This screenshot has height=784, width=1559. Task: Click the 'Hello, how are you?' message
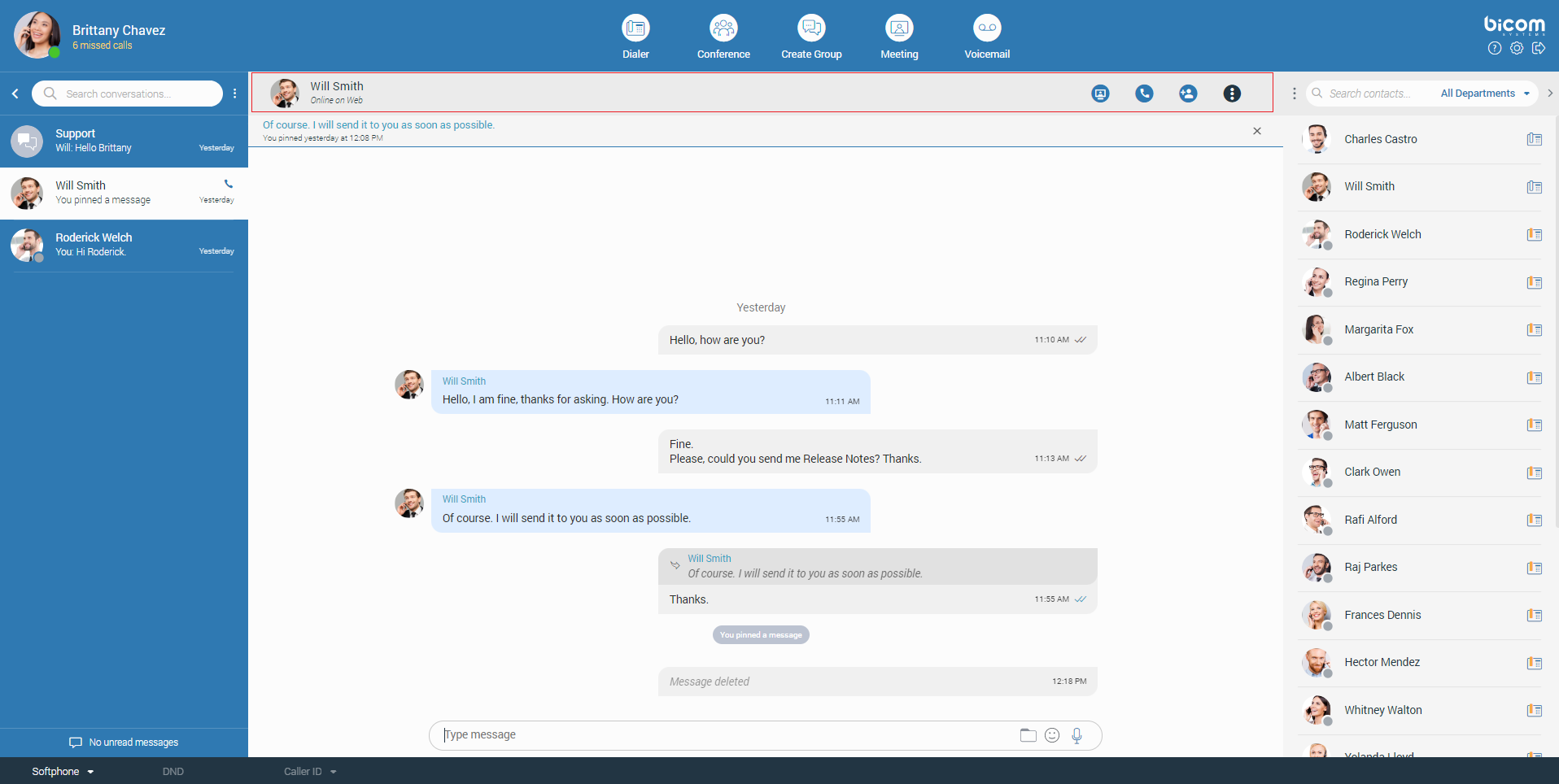[877, 340]
